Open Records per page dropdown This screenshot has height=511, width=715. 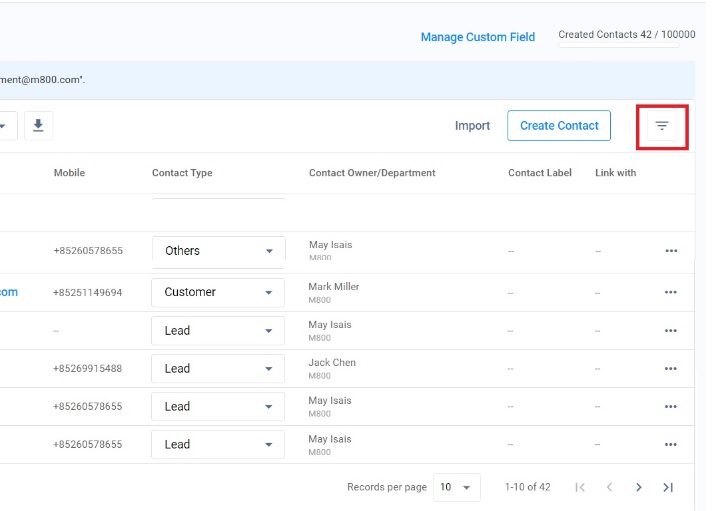click(456, 487)
